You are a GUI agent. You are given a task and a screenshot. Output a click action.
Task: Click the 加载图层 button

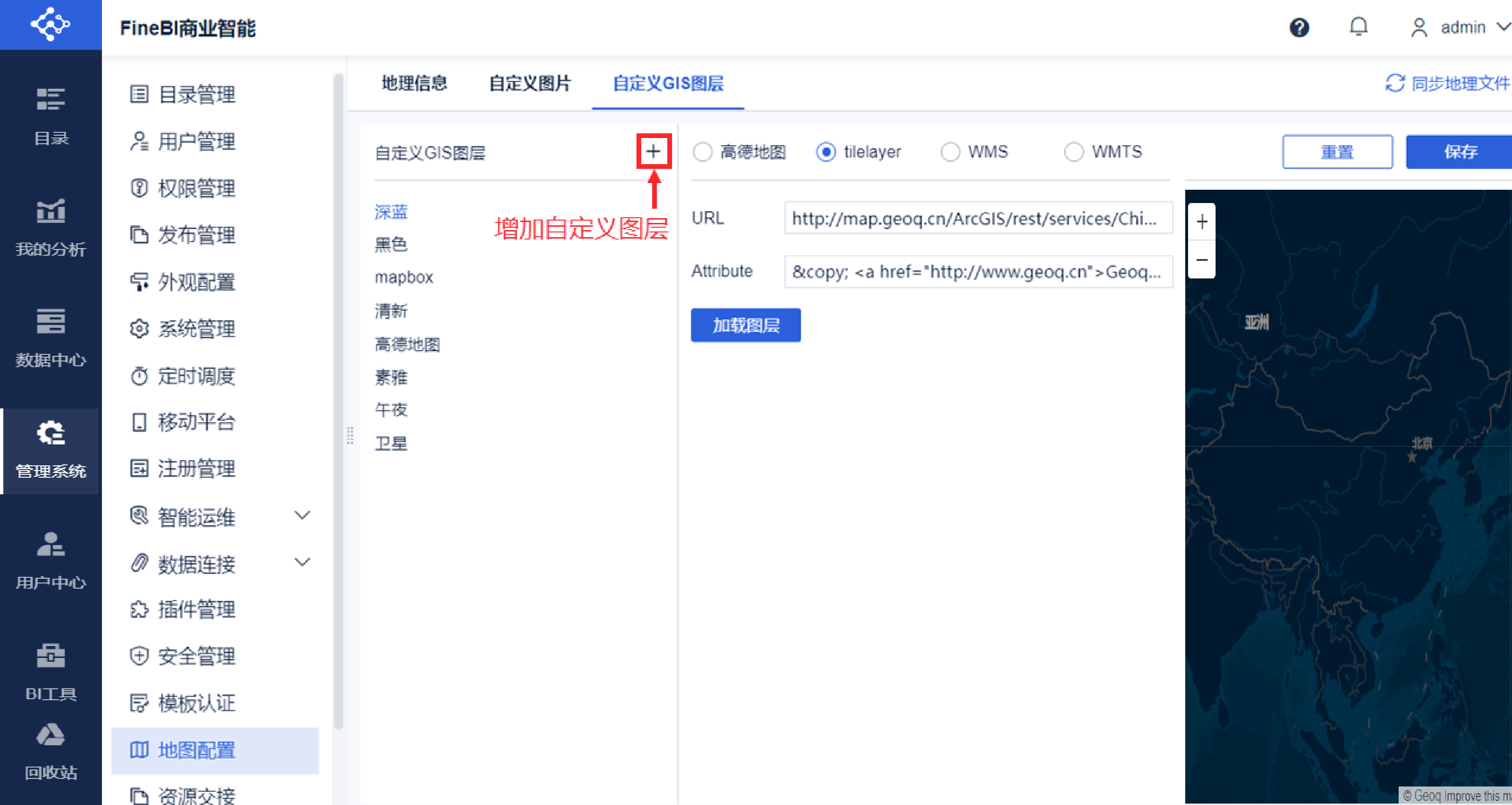pyautogui.click(x=746, y=325)
